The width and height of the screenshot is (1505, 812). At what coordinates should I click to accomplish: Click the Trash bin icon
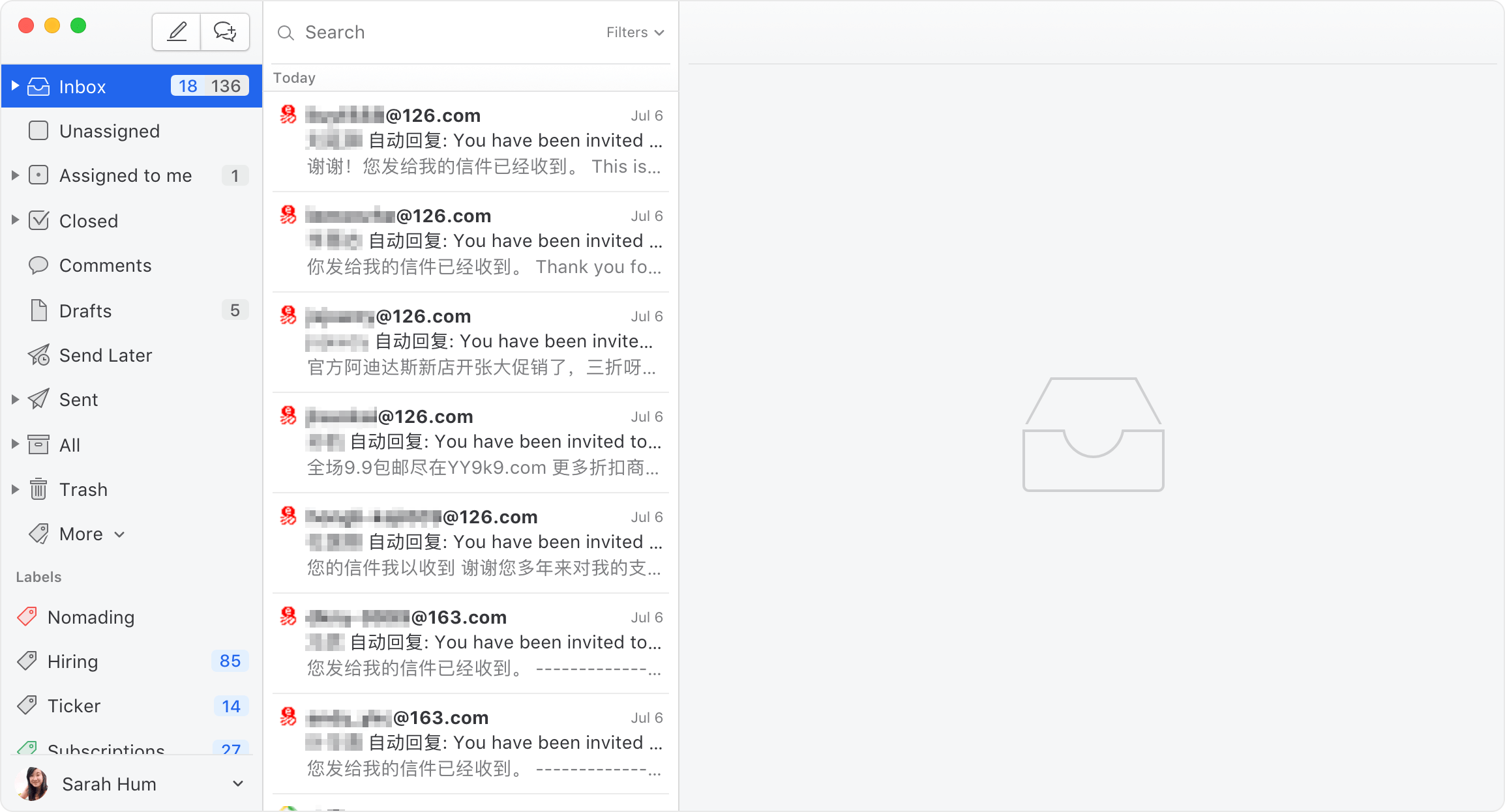(38, 489)
